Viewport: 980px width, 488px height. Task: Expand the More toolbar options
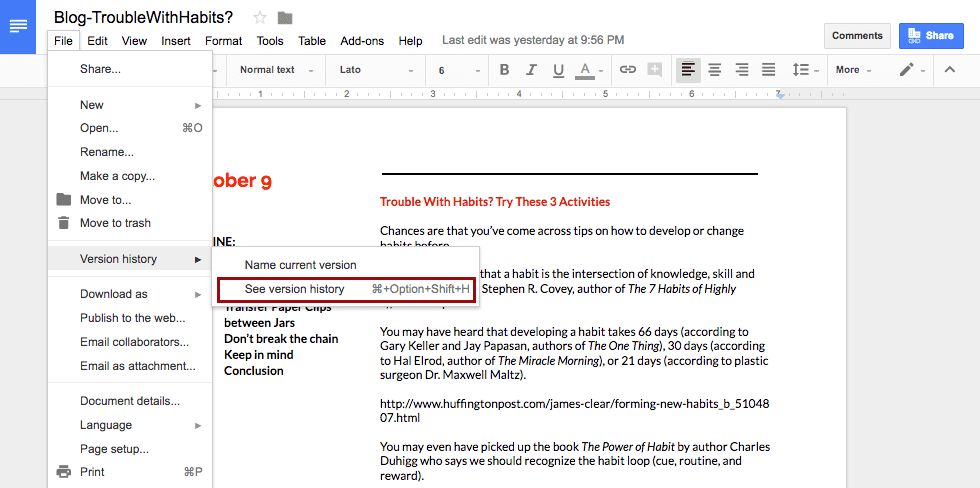point(853,70)
